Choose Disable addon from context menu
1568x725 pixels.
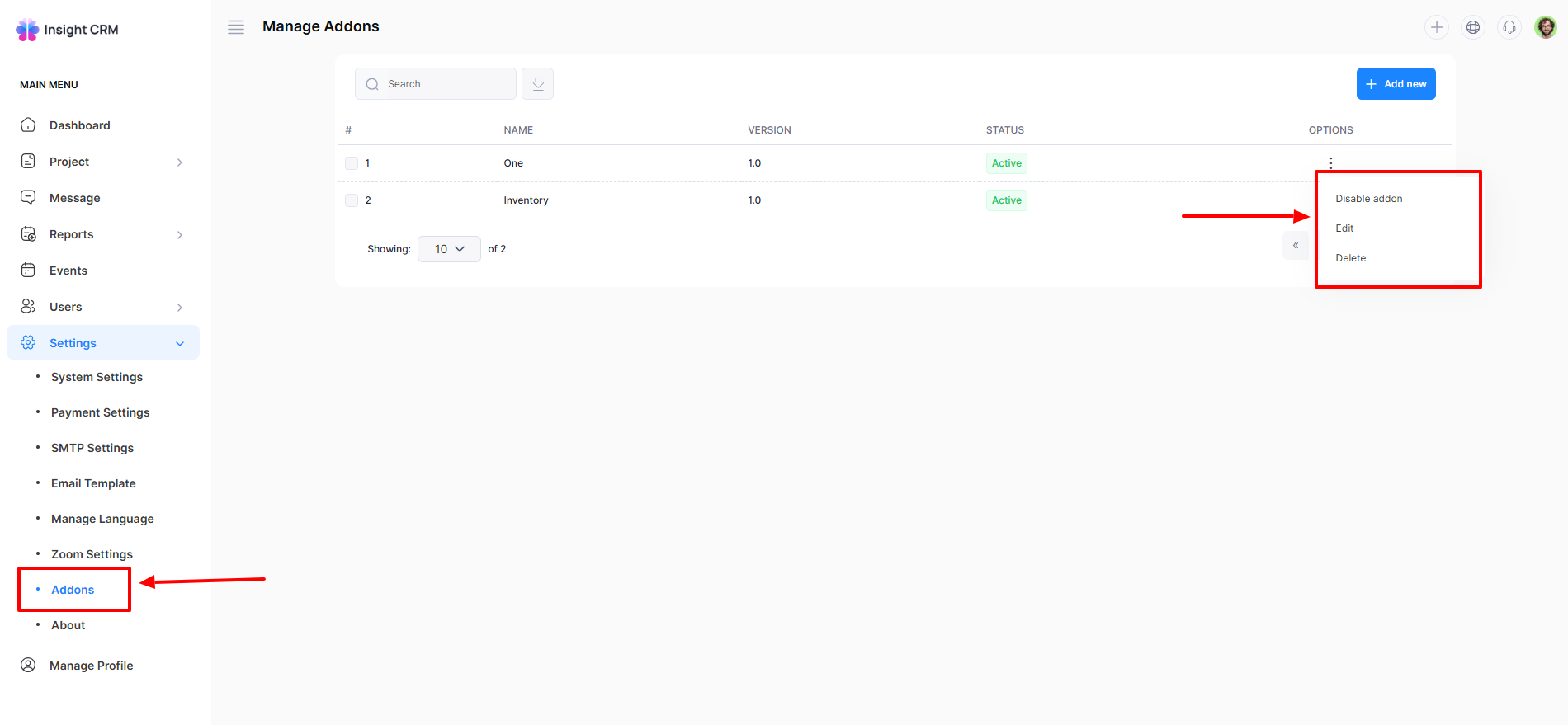point(1368,199)
